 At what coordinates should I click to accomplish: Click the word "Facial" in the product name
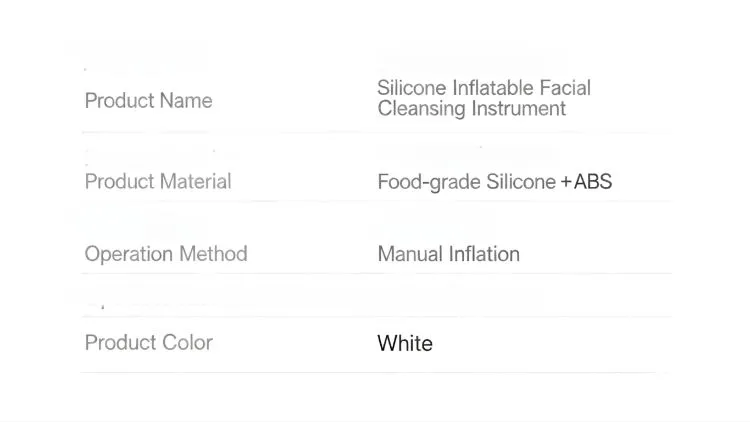(565, 88)
